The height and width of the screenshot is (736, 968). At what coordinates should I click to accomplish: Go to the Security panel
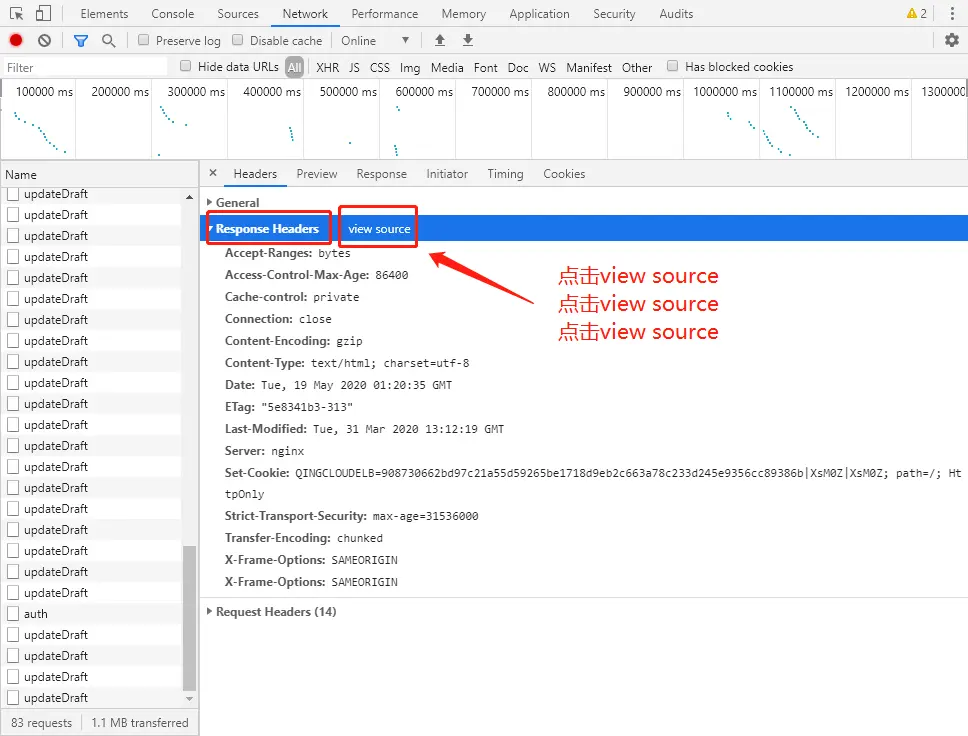(614, 14)
